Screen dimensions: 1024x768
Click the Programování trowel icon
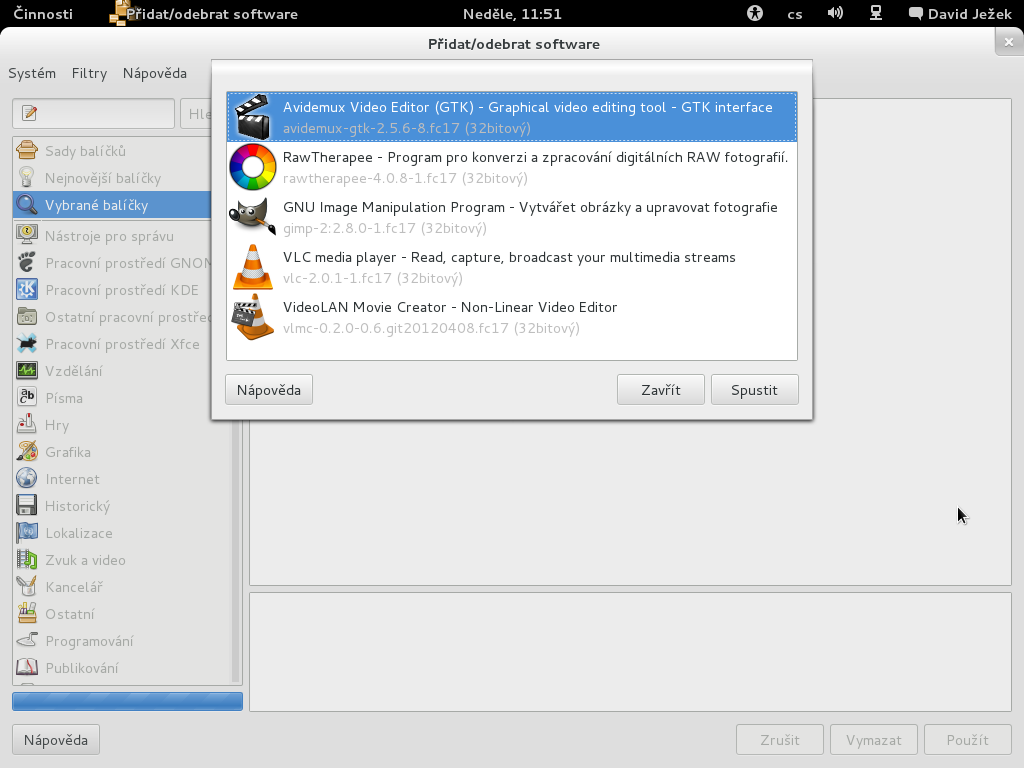click(x=27, y=641)
